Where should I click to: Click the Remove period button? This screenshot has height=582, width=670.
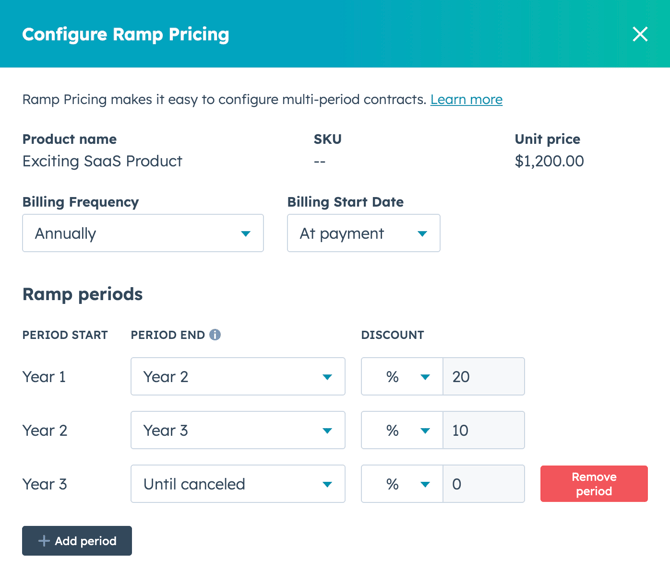(594, 484)
